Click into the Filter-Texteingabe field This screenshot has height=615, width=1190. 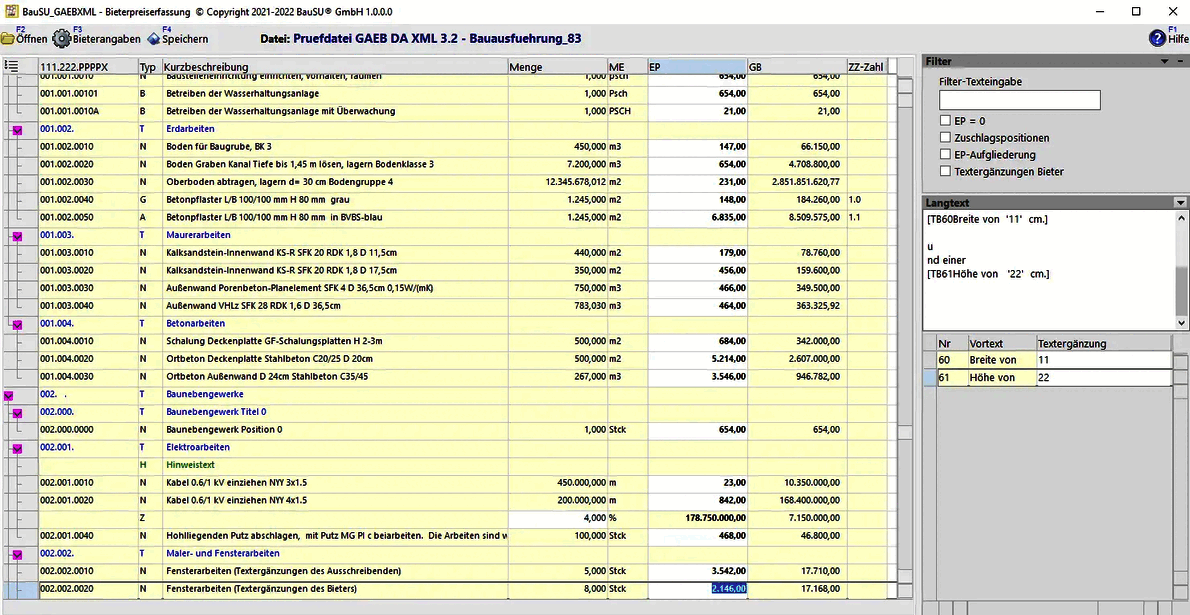(x=1019, y=99)
